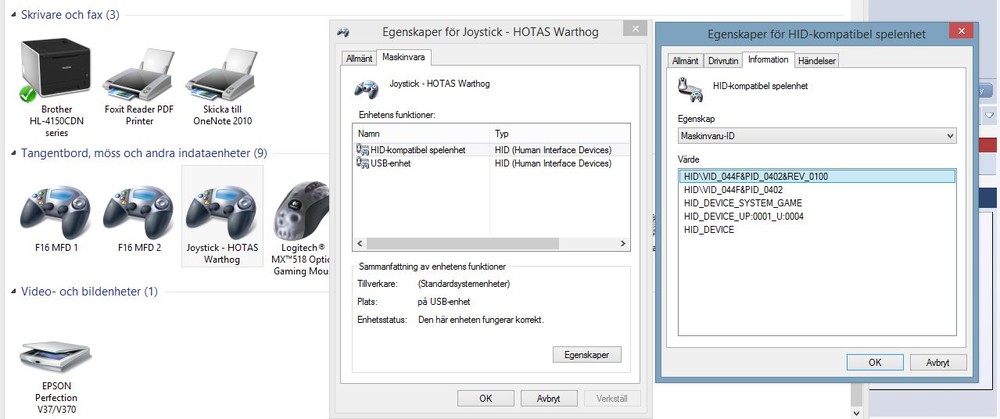Select the USB-enhet row in functions list
1000x419 pixels.
tap(391, 163)
